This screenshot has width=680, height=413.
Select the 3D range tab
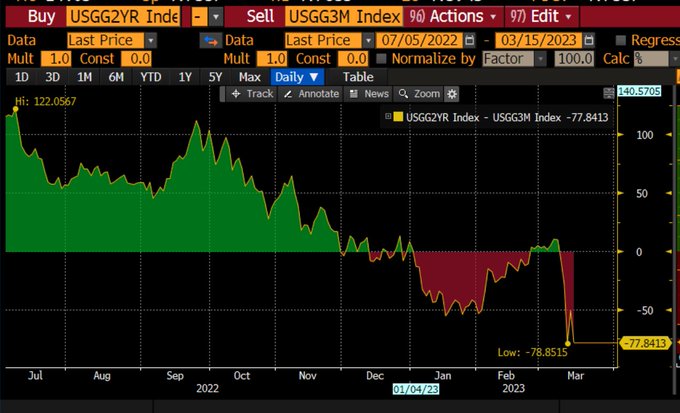coord(52,77)
